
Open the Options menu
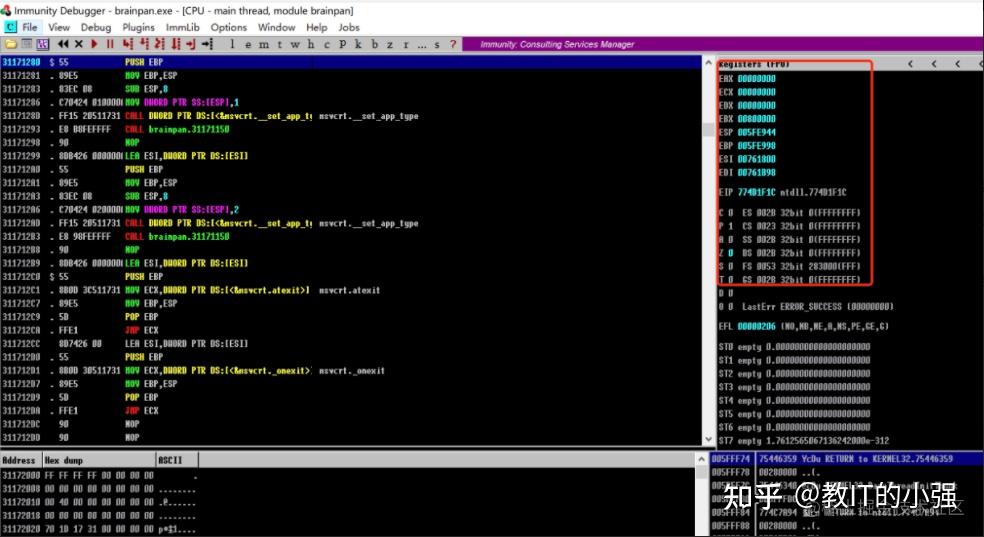tap(228, 27)
